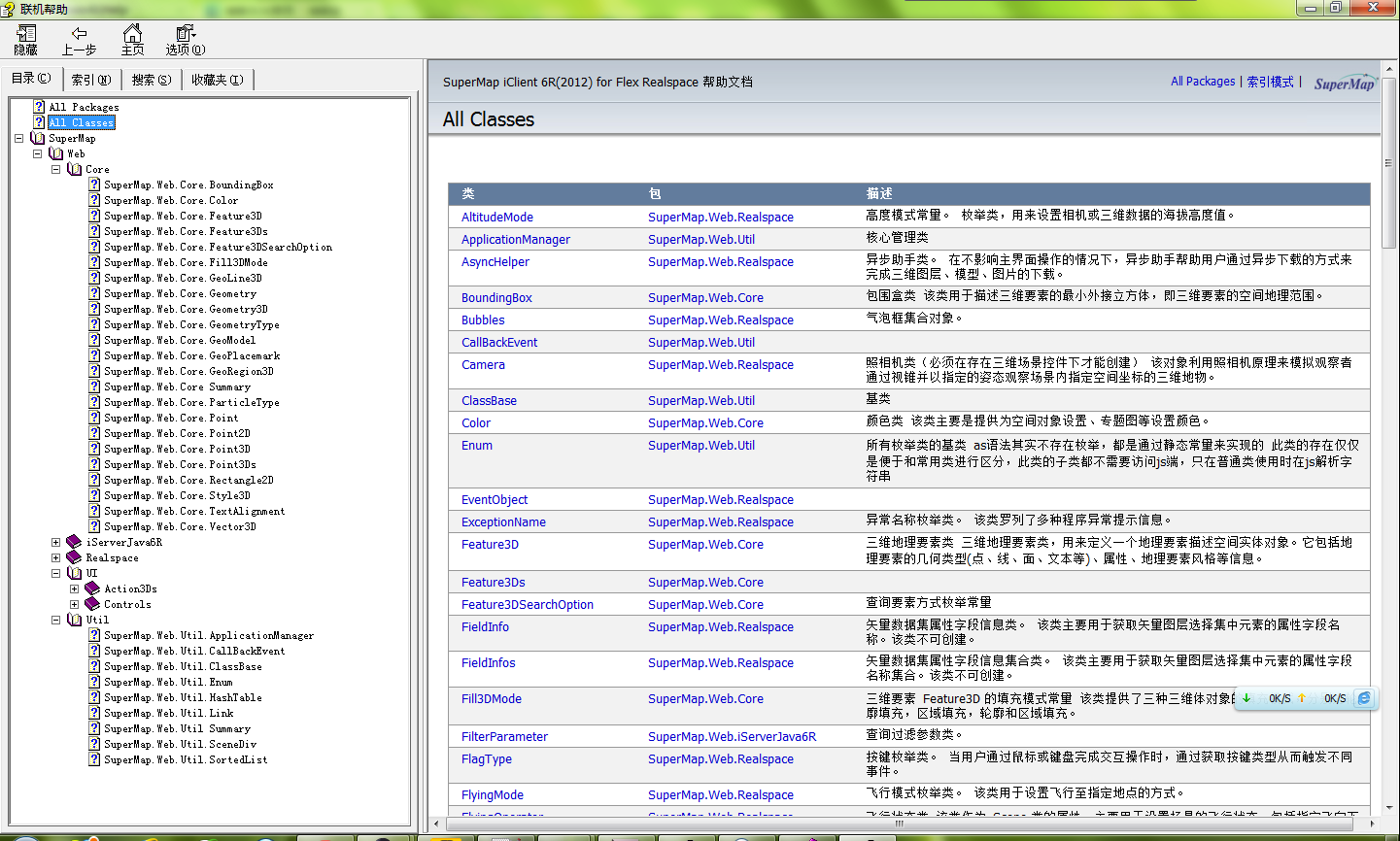The image size is (1400, 841).
Task: Switch to the Search (搜索) tab
Action: point(151,80)
